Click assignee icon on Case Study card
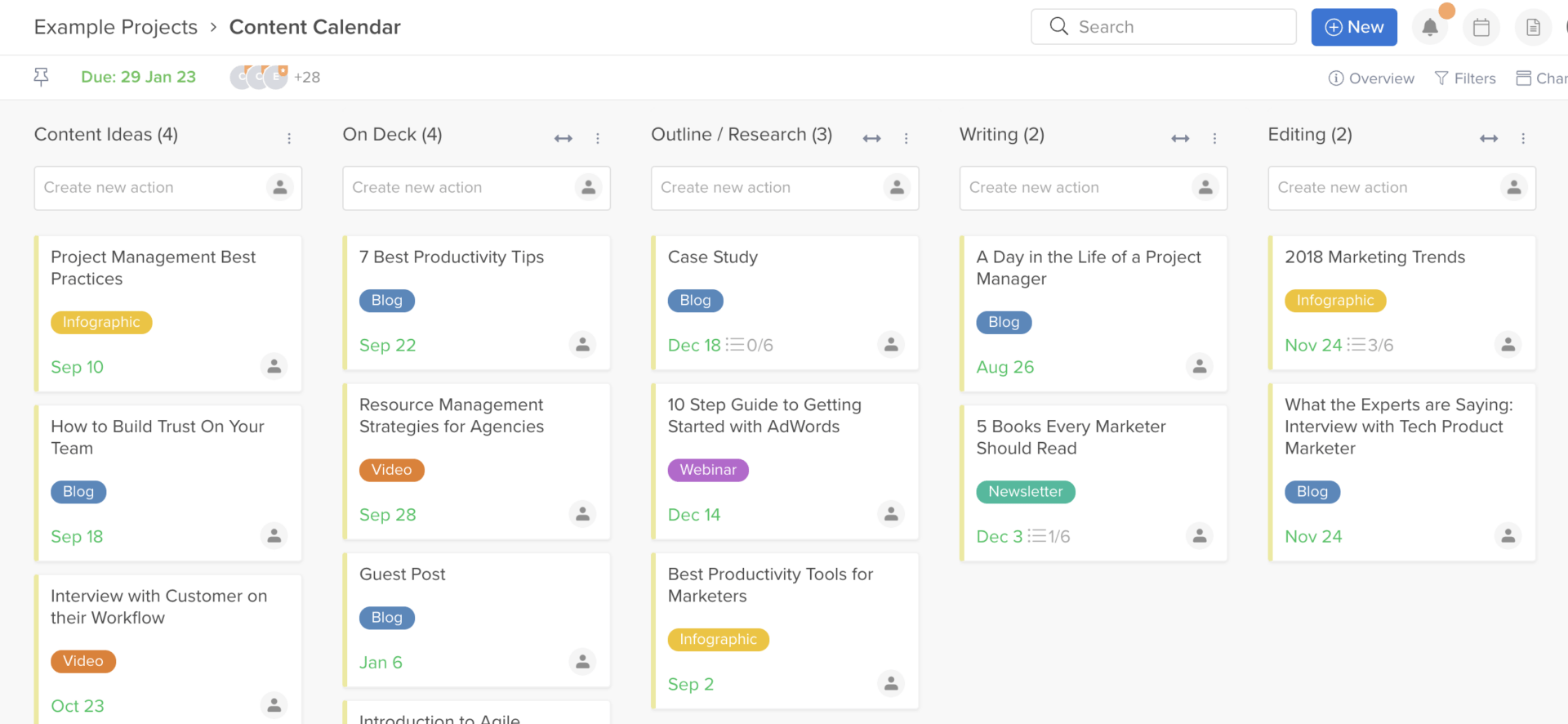1568x724 pixels. [891, 345]
